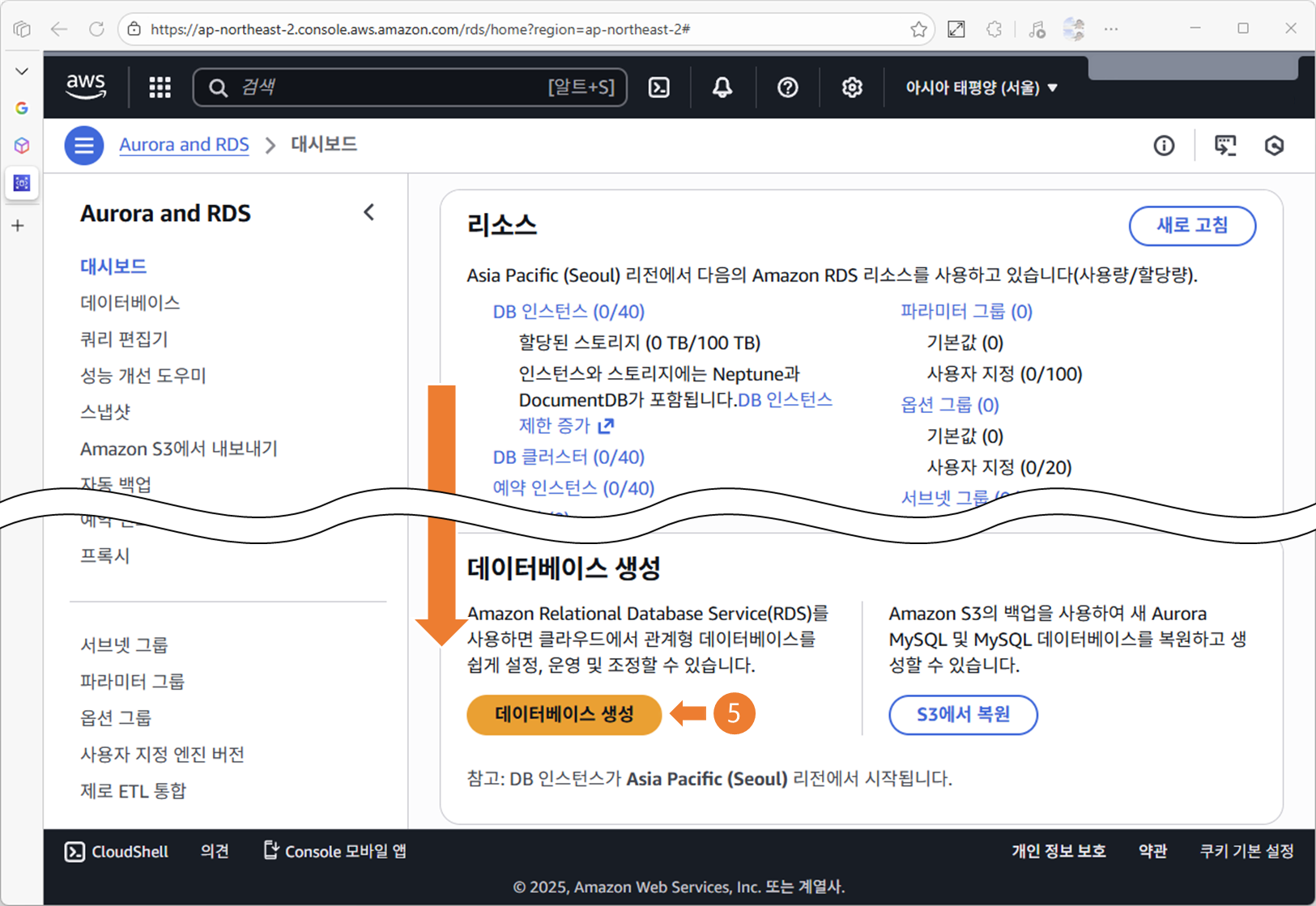Open the console settings gear
Viewport: 1316px width, 906px height.
point(851,87)
